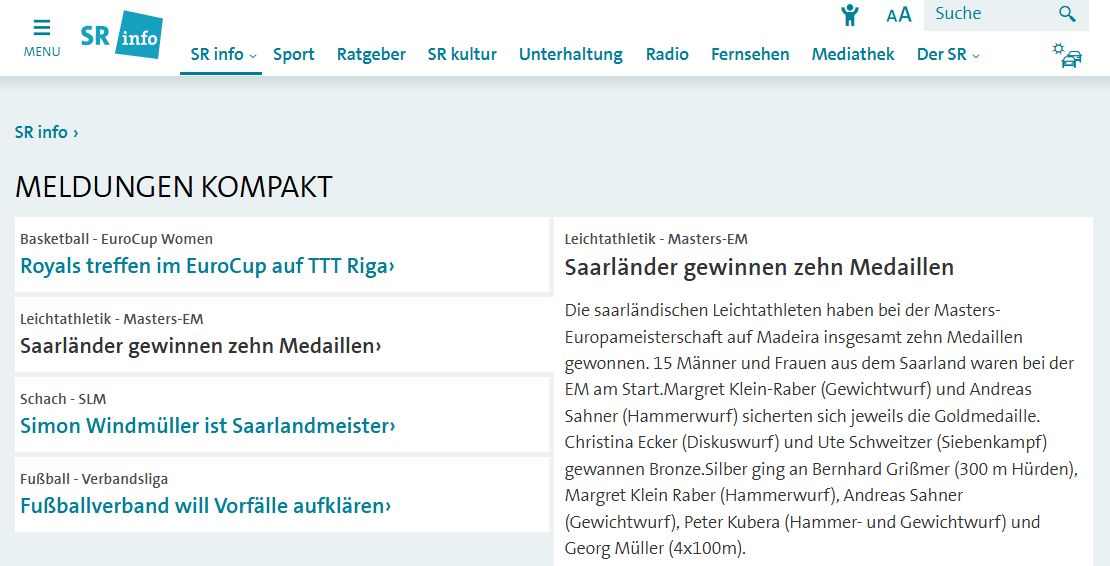Go to the Ratgeber section
The image size is (1110, 566).
coord(371,55)
